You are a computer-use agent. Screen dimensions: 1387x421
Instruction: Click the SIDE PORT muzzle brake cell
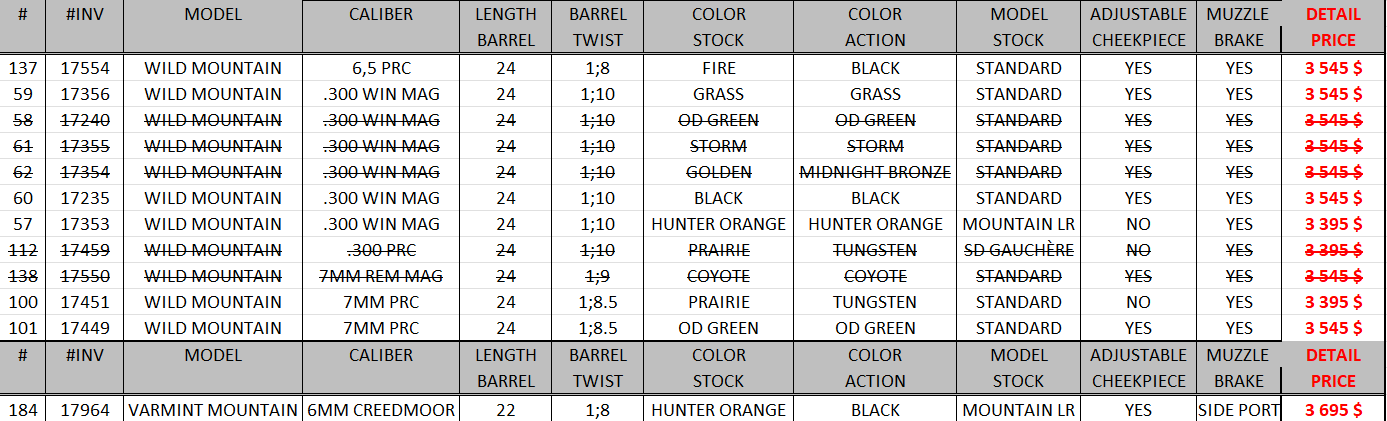point(1238,409)
